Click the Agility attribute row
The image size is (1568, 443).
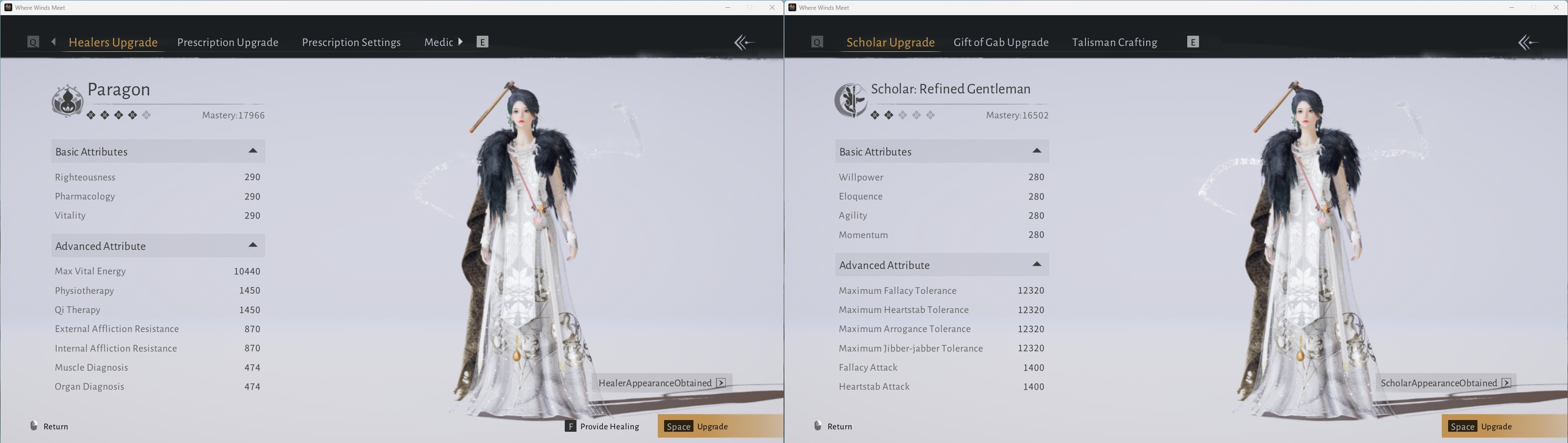pos(942,216)
